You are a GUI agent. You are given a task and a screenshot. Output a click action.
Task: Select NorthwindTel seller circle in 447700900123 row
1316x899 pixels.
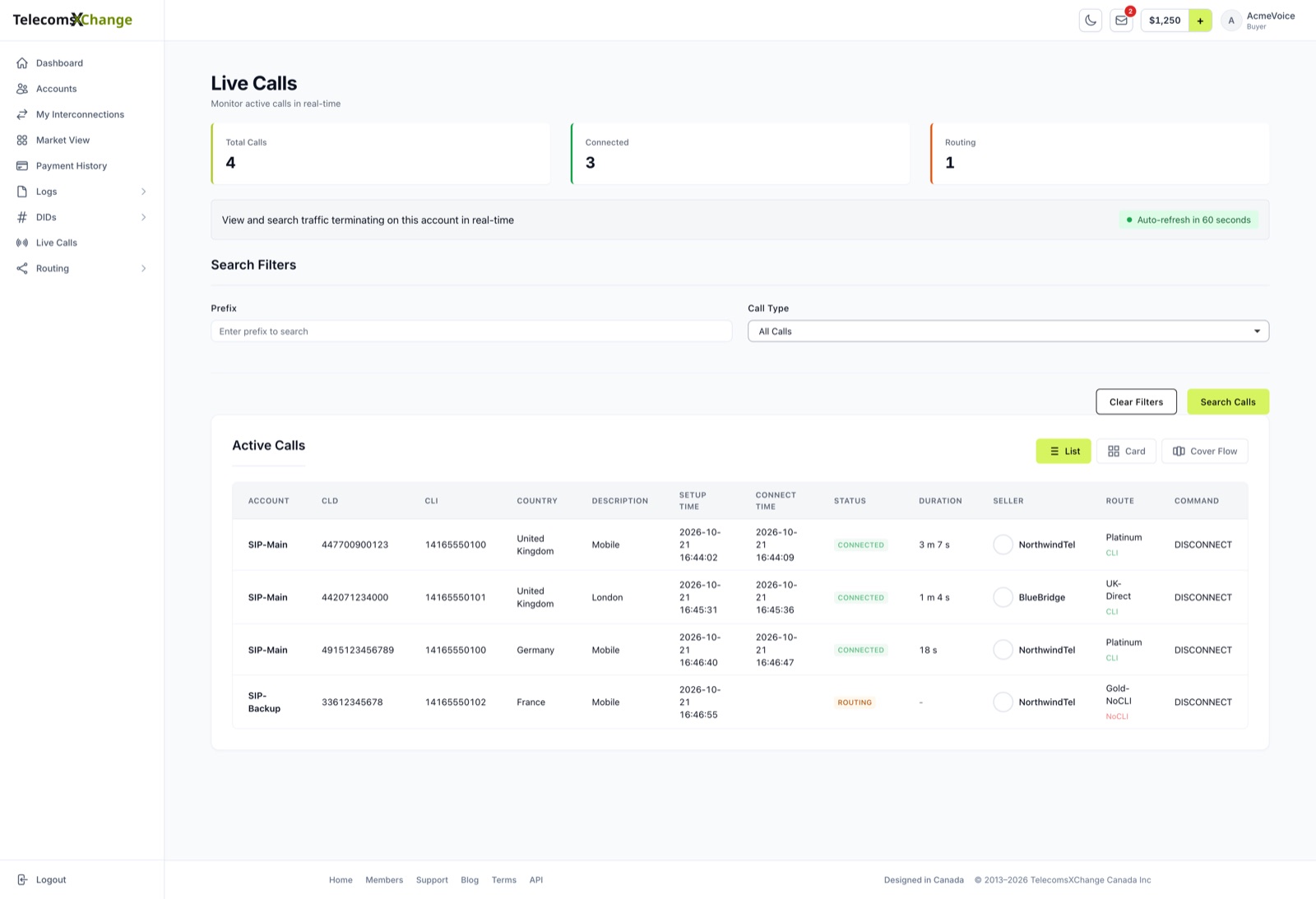tap(1003, 544)
